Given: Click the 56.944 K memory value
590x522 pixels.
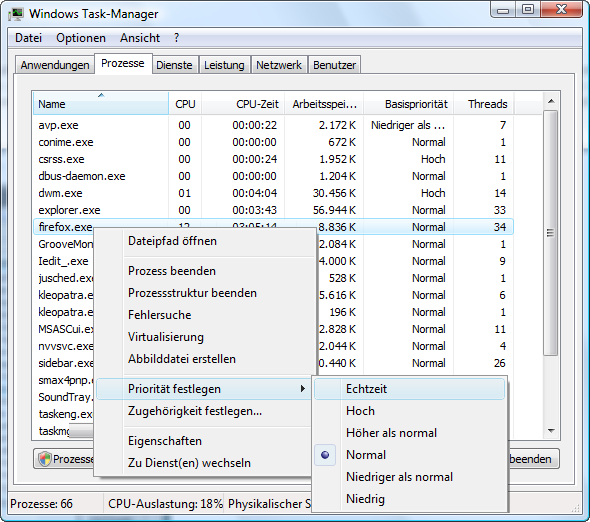Looking at the screenshot, I should point(334,210).
